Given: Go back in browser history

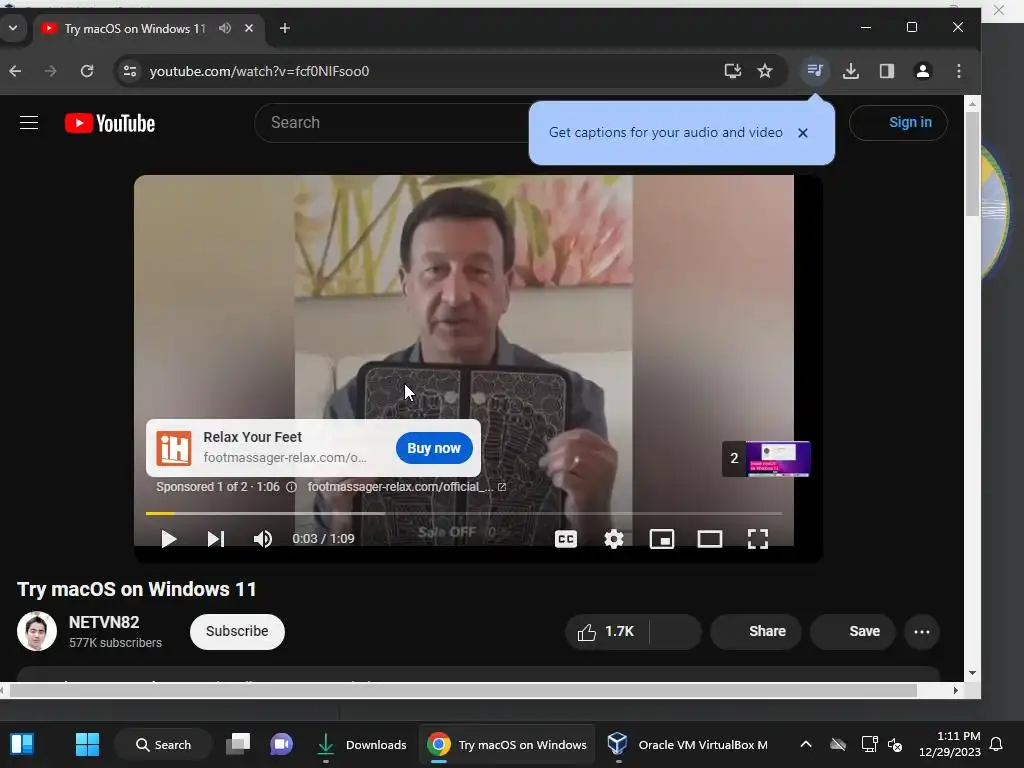Looking at the screenshot, I should coord(15,71).
